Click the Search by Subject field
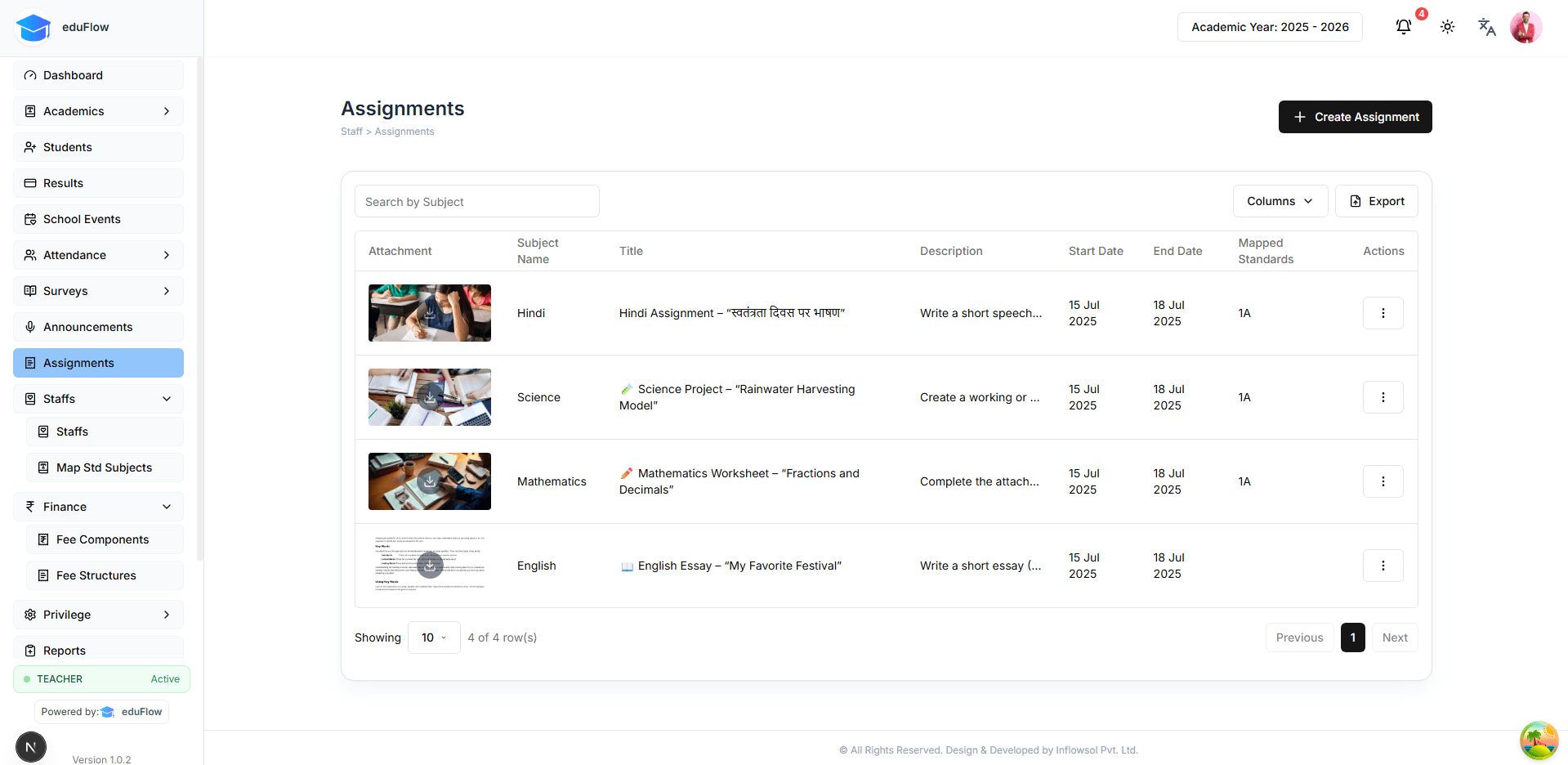1568x765 pixels. pos(476,202)
